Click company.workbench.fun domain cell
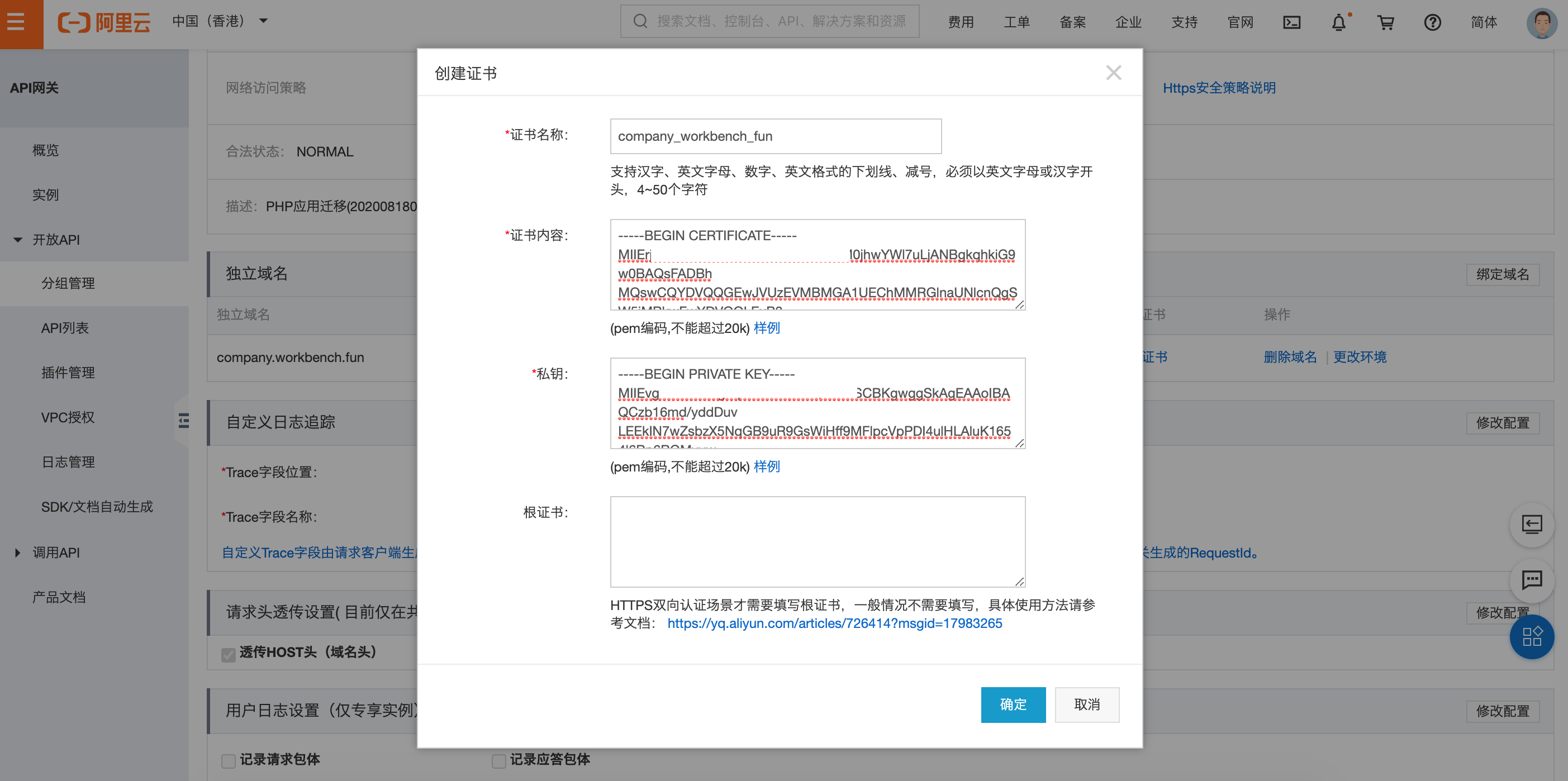Viewport: 1568px width, 781px height. 291,358
